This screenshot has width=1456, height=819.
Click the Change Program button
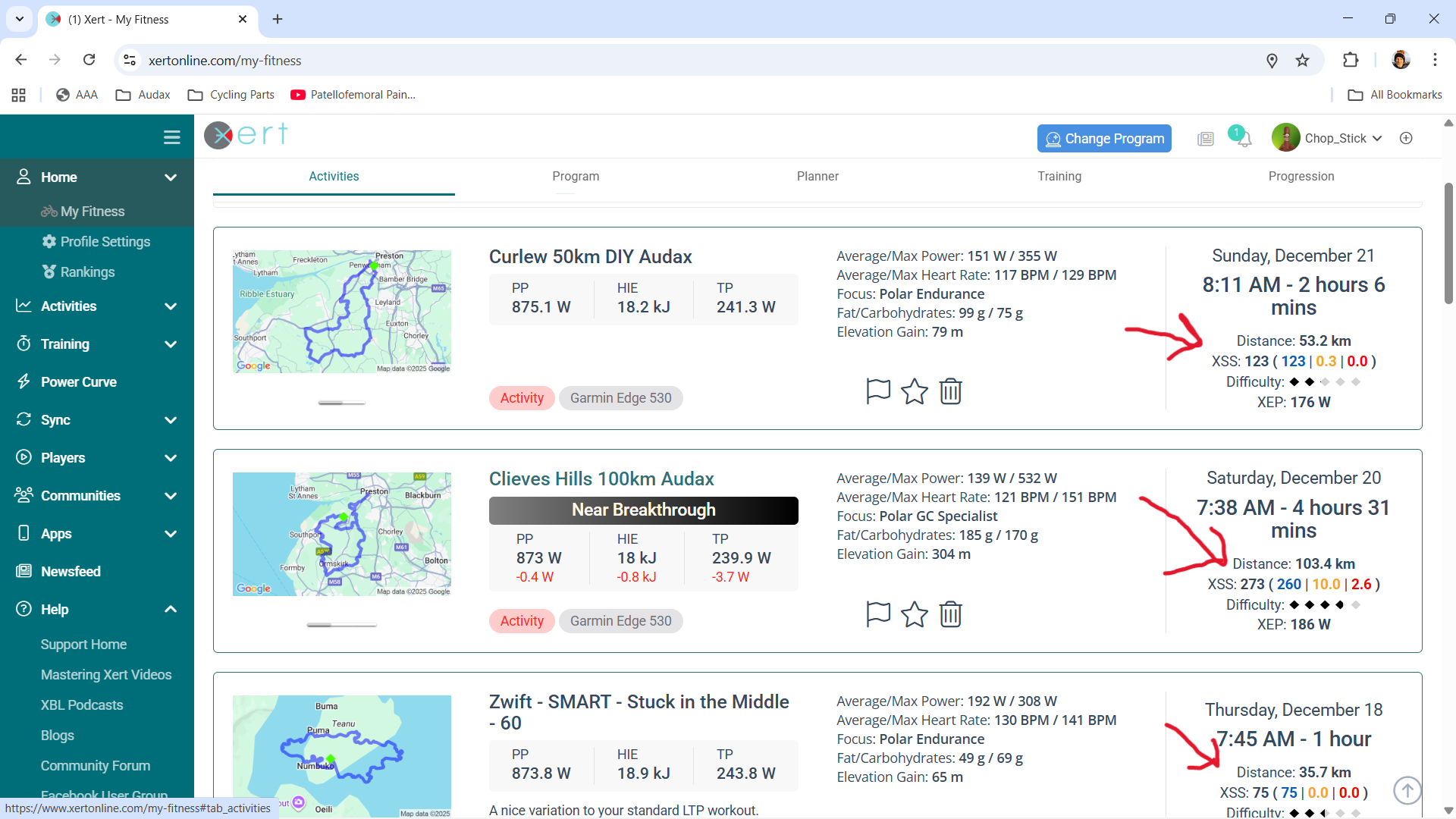pos(1103,139)
